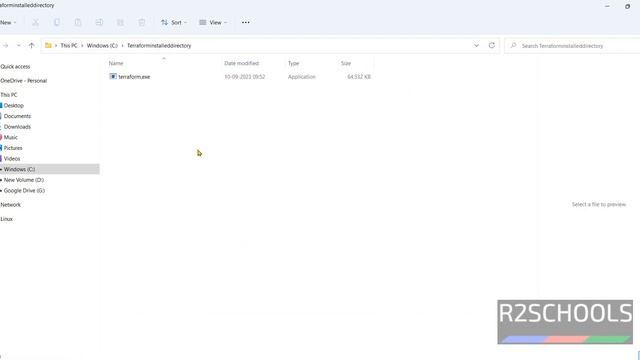
Task: Open OneDrive - Personal in sidebar
Action: tap(24, 80)
